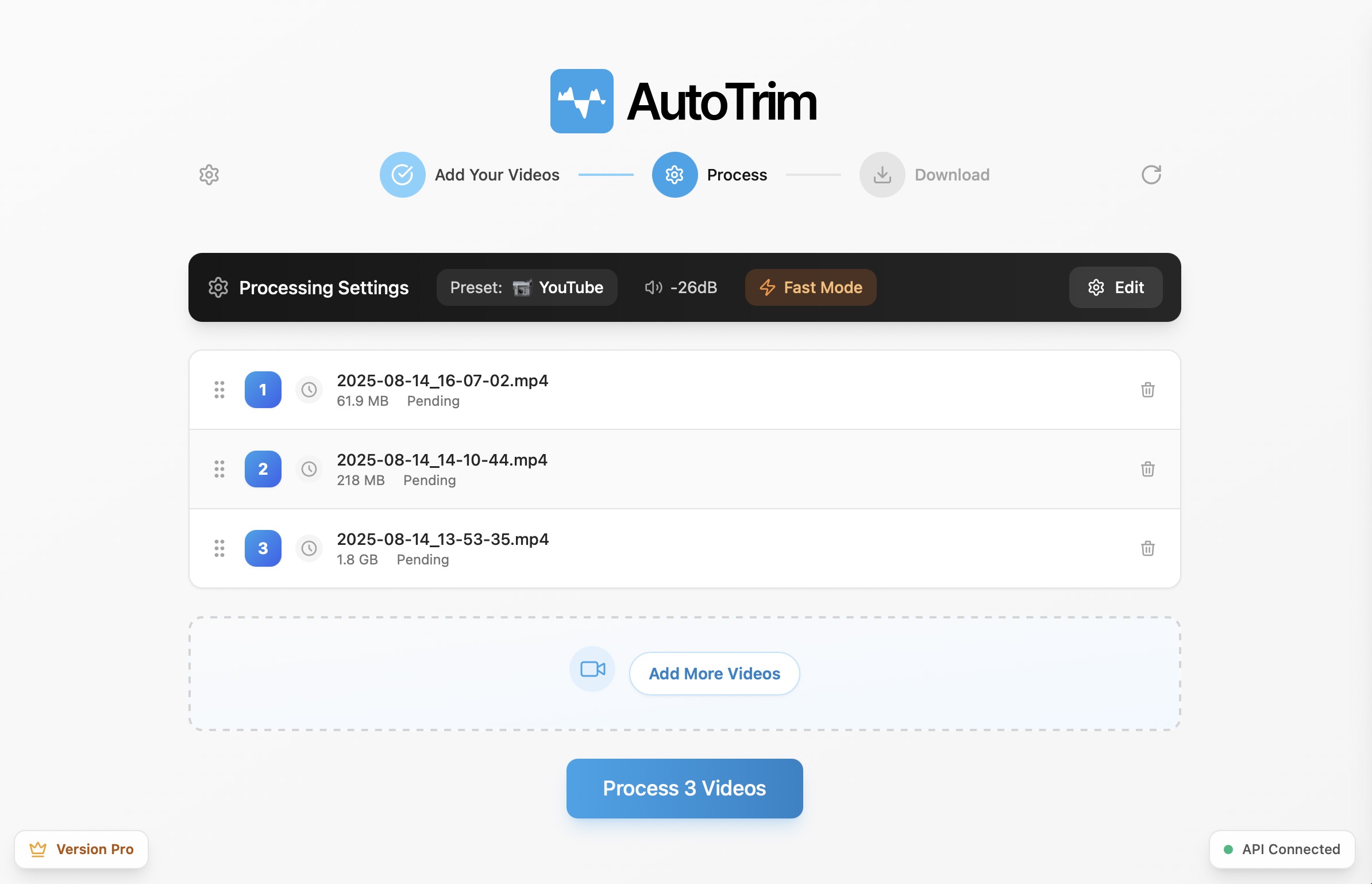Click number badge 3
Viewport: 1372px width, 884px height.
point(263,548)
